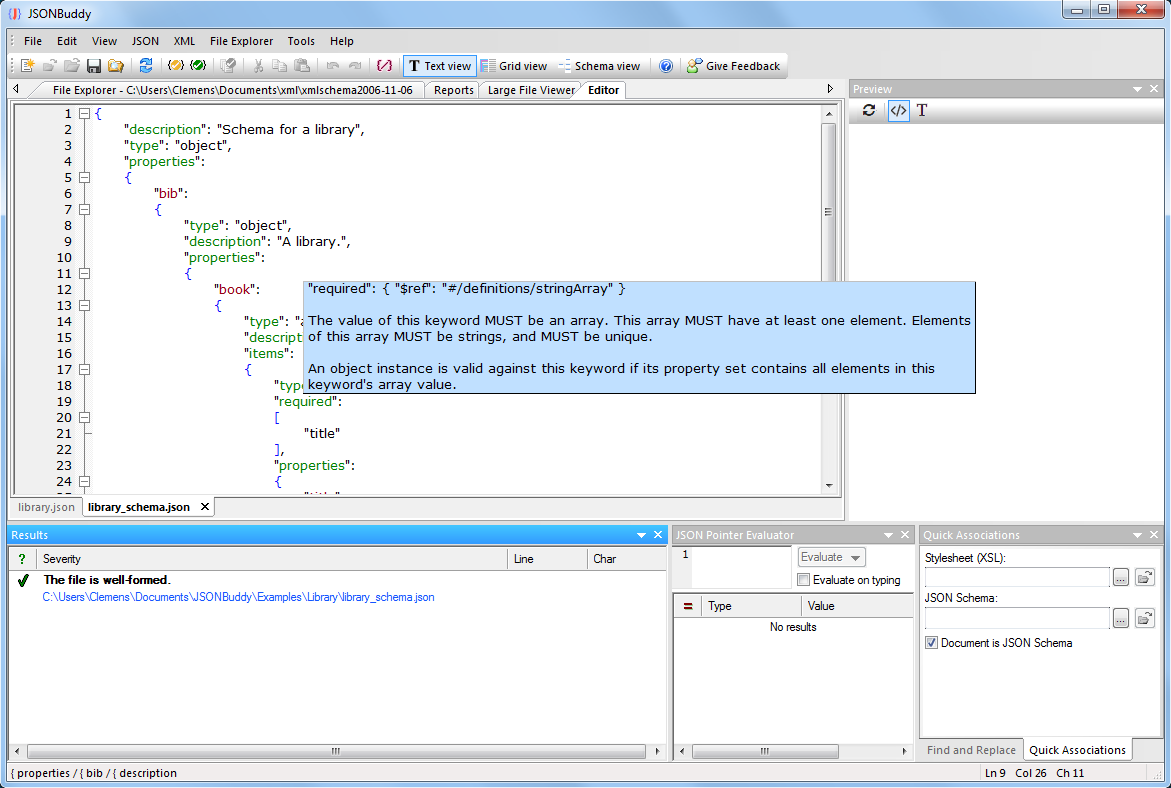Screen dimensions: 1171x788
Task: Open Preview panel options dropdown arrow
Action: click(1137, 89)
